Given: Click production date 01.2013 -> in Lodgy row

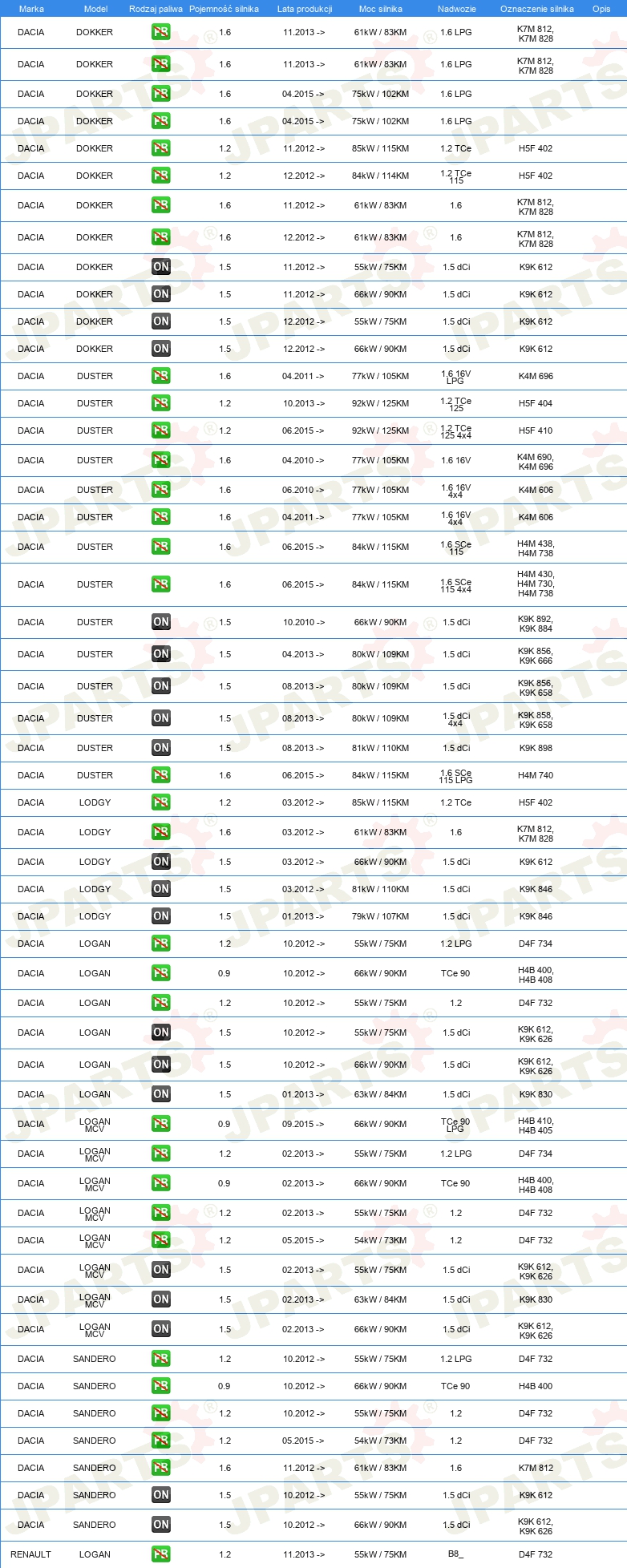Looking at the screenshot, I should click(303, 916).
